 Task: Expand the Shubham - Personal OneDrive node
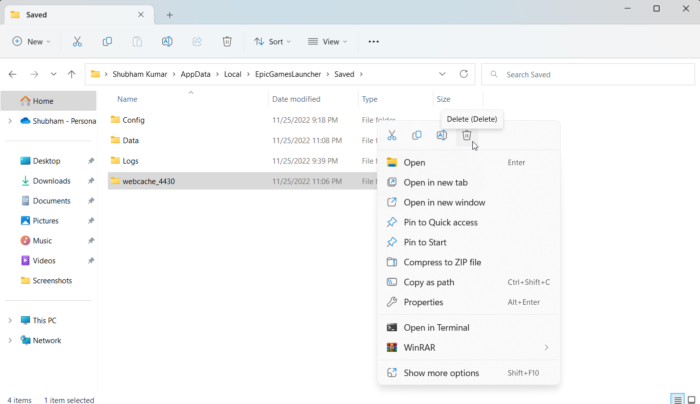10,121
